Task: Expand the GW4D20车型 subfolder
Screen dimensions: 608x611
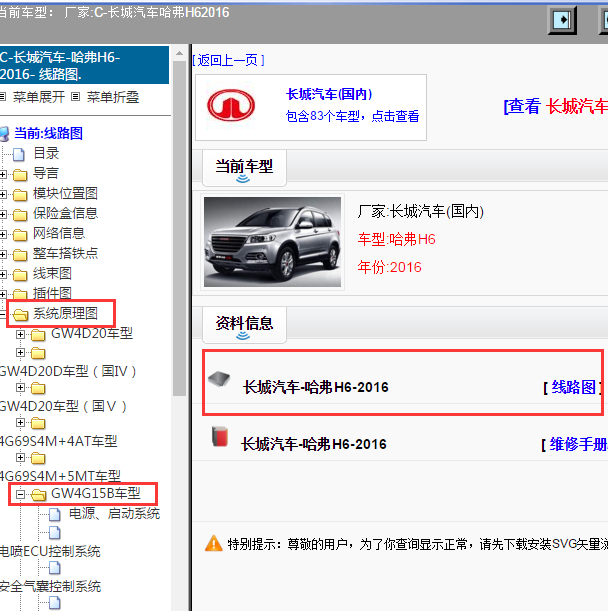Action: (x=20, y=334)
